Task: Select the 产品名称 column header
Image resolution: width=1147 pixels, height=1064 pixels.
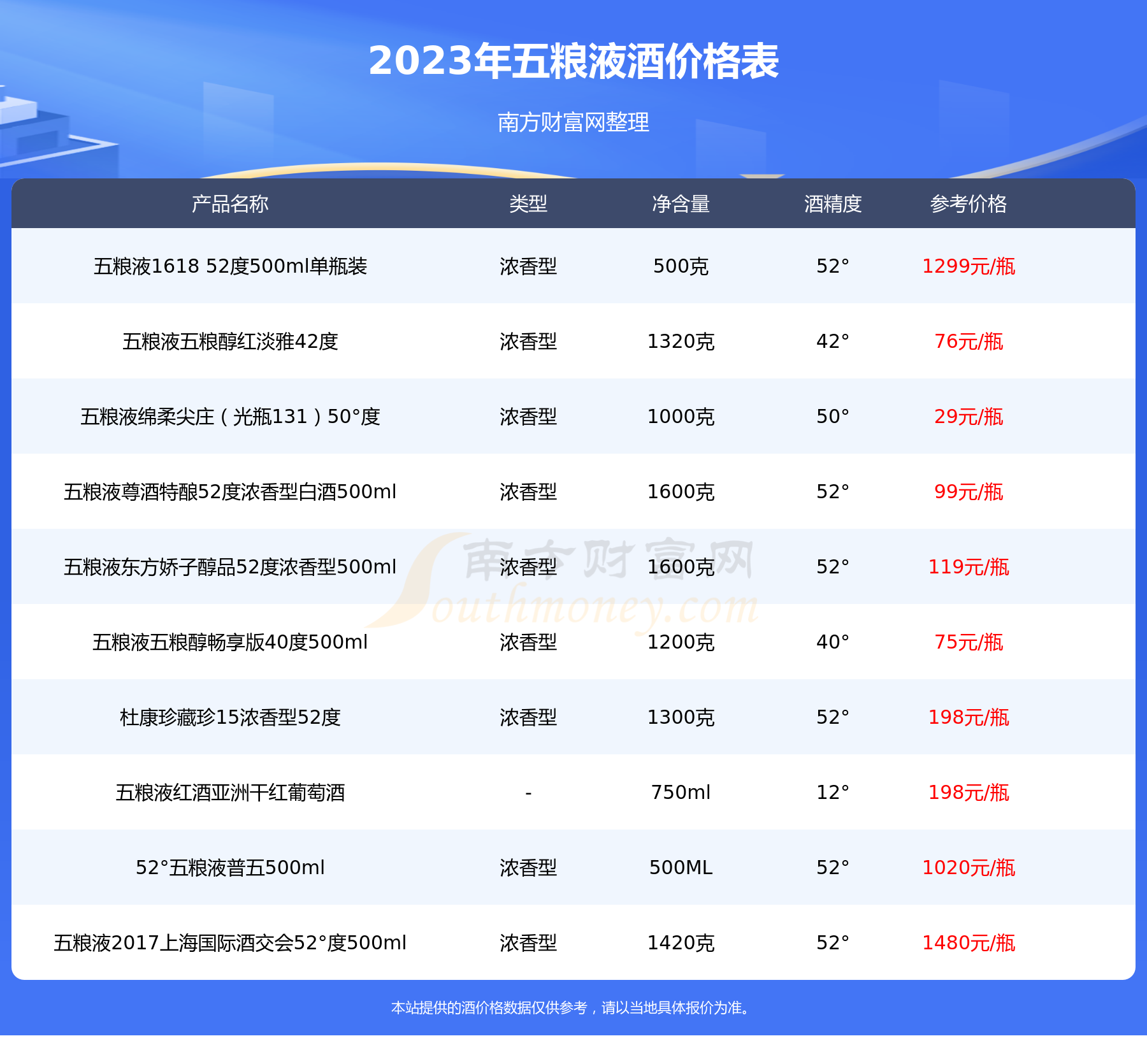Action: 230,204
